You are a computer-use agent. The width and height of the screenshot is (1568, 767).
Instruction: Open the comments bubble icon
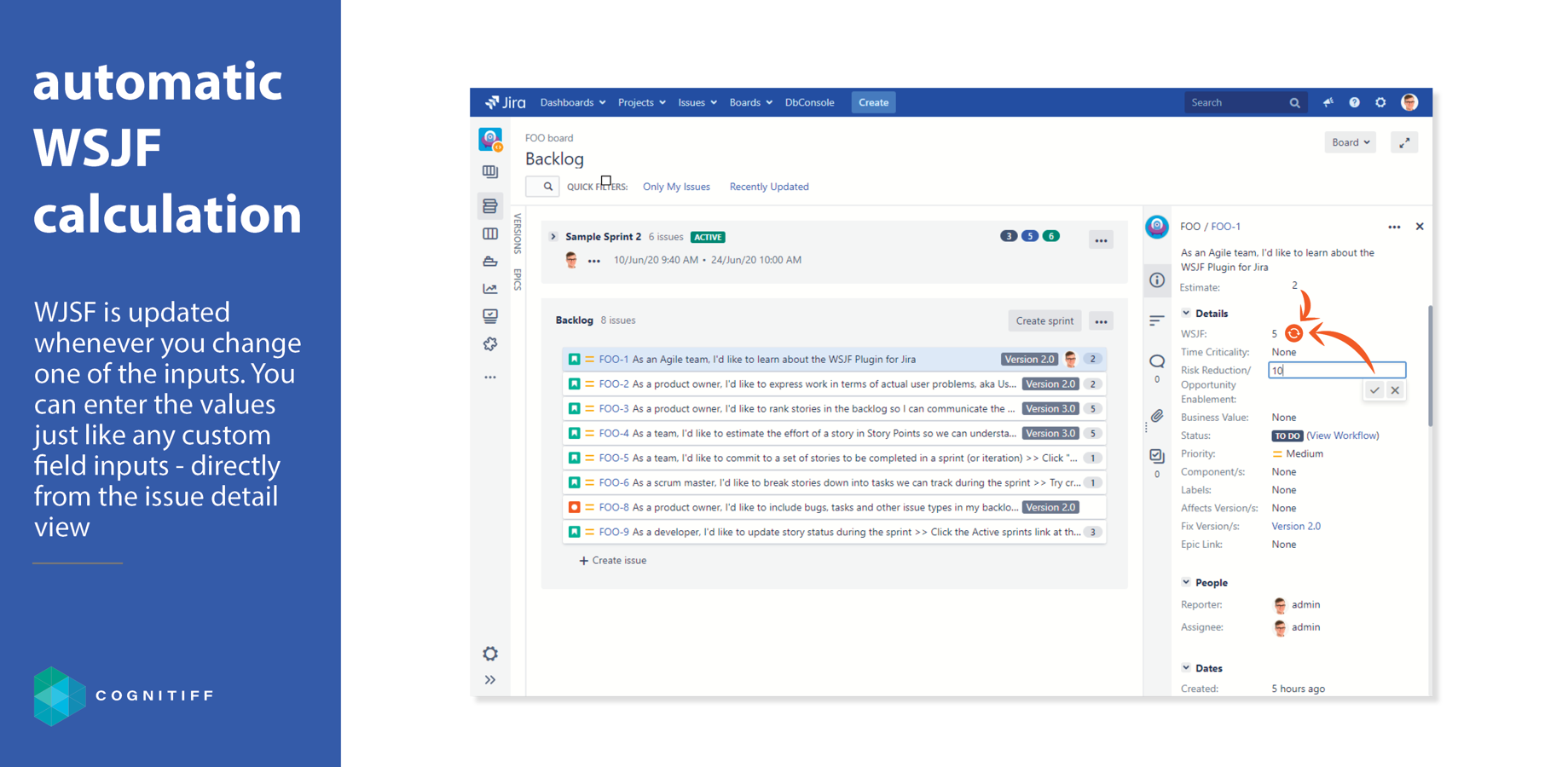pos(1157,361)
